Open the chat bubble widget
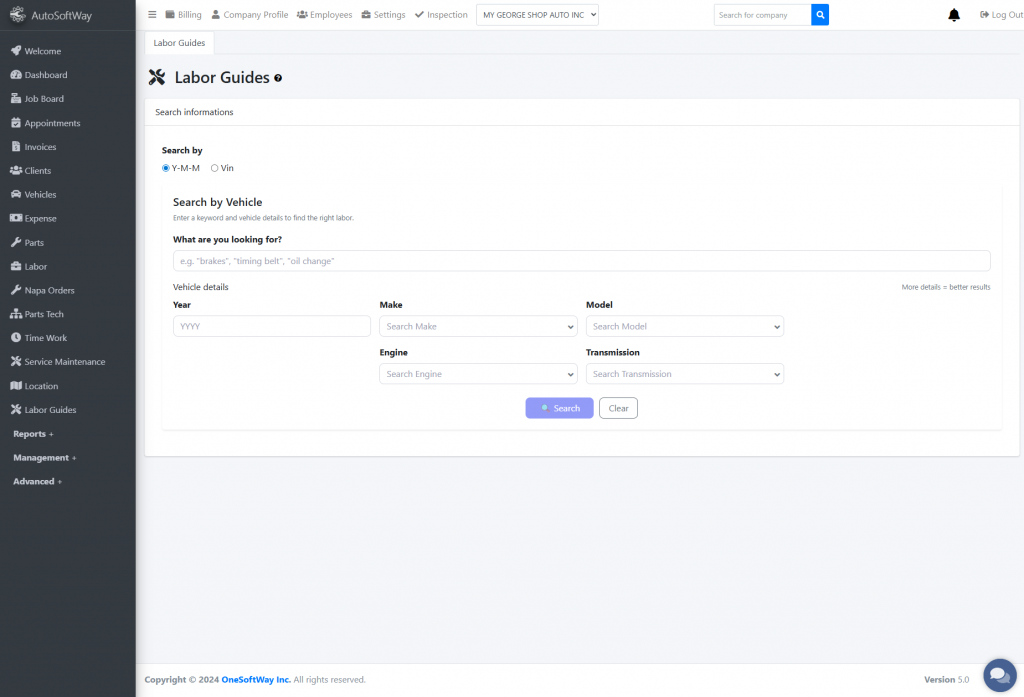 tap(999, 675)
